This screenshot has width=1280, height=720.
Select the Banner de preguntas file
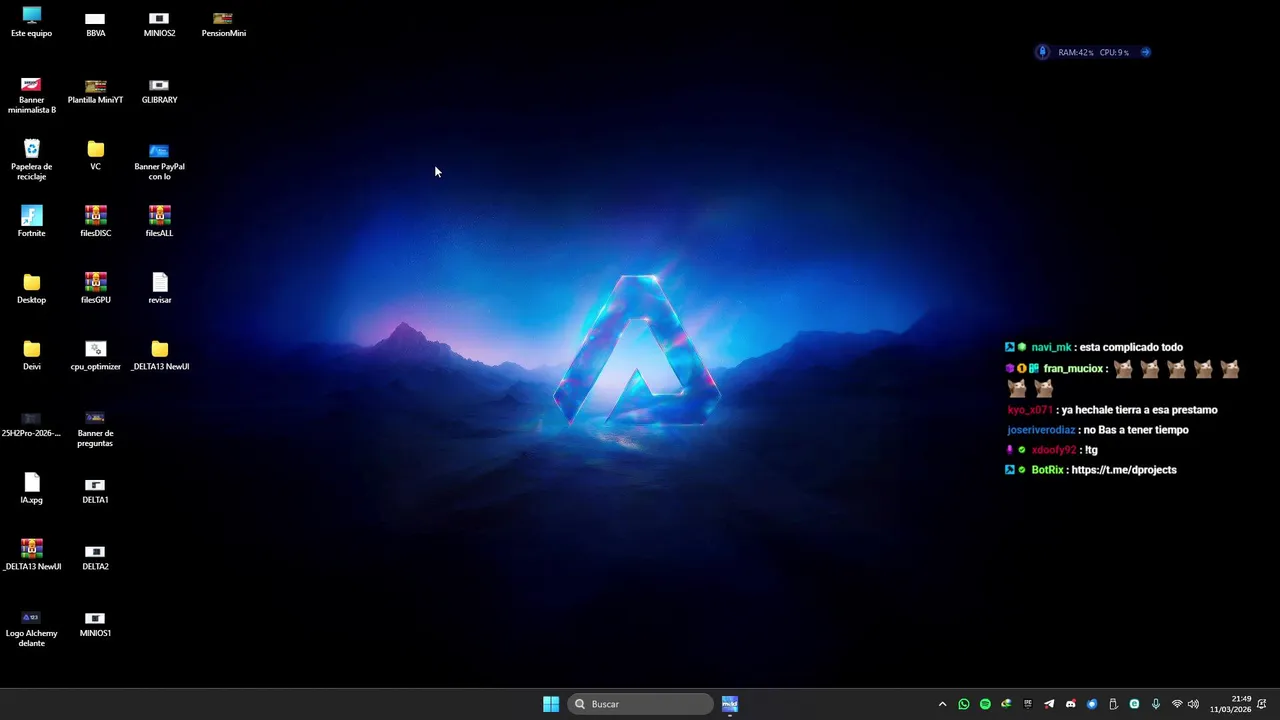pos(96,428)
